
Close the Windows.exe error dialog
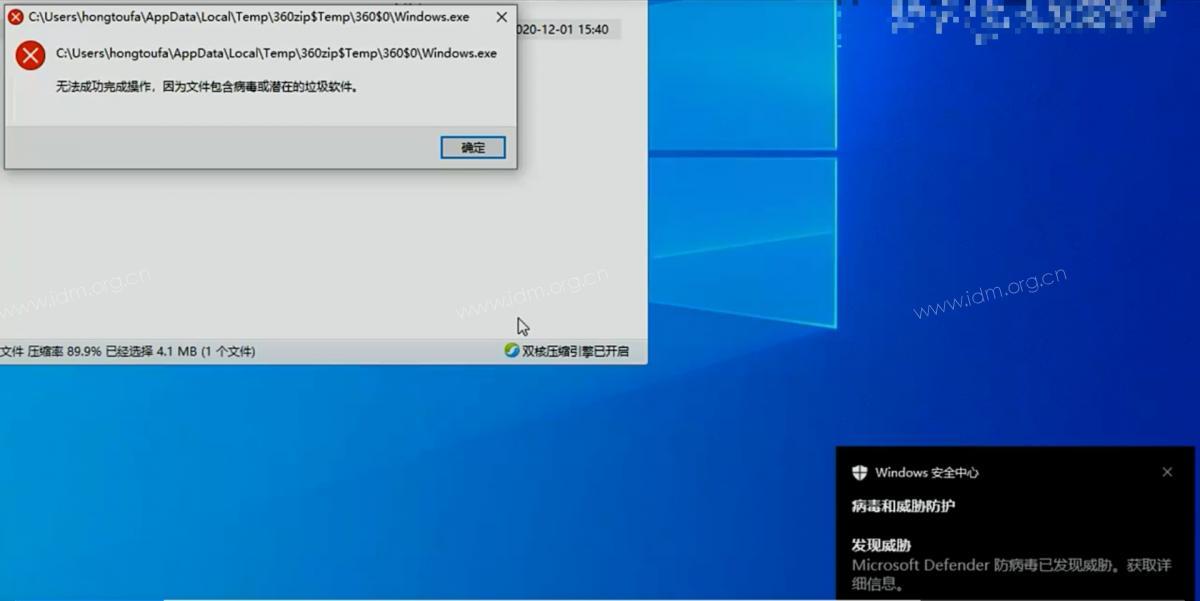(502, 17)
